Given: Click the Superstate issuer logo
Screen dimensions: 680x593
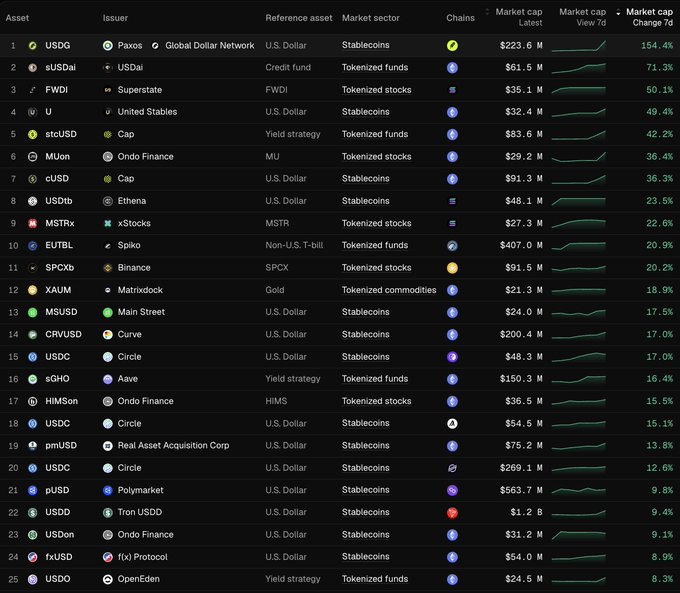Looking at the screenshot, I should (x=108, y=90).
